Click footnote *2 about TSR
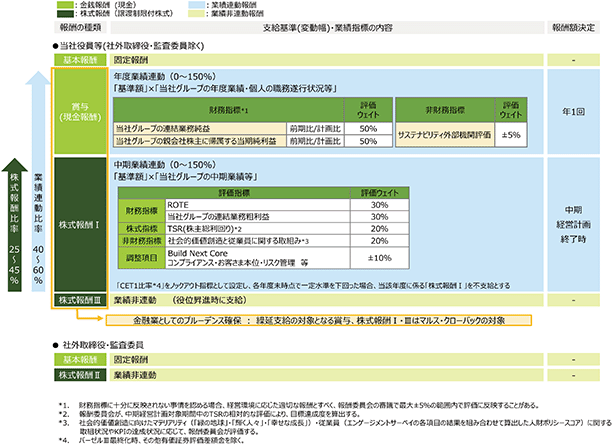This screenshot has width=612, height=446. pyautogui.click(x=209, y=414)
